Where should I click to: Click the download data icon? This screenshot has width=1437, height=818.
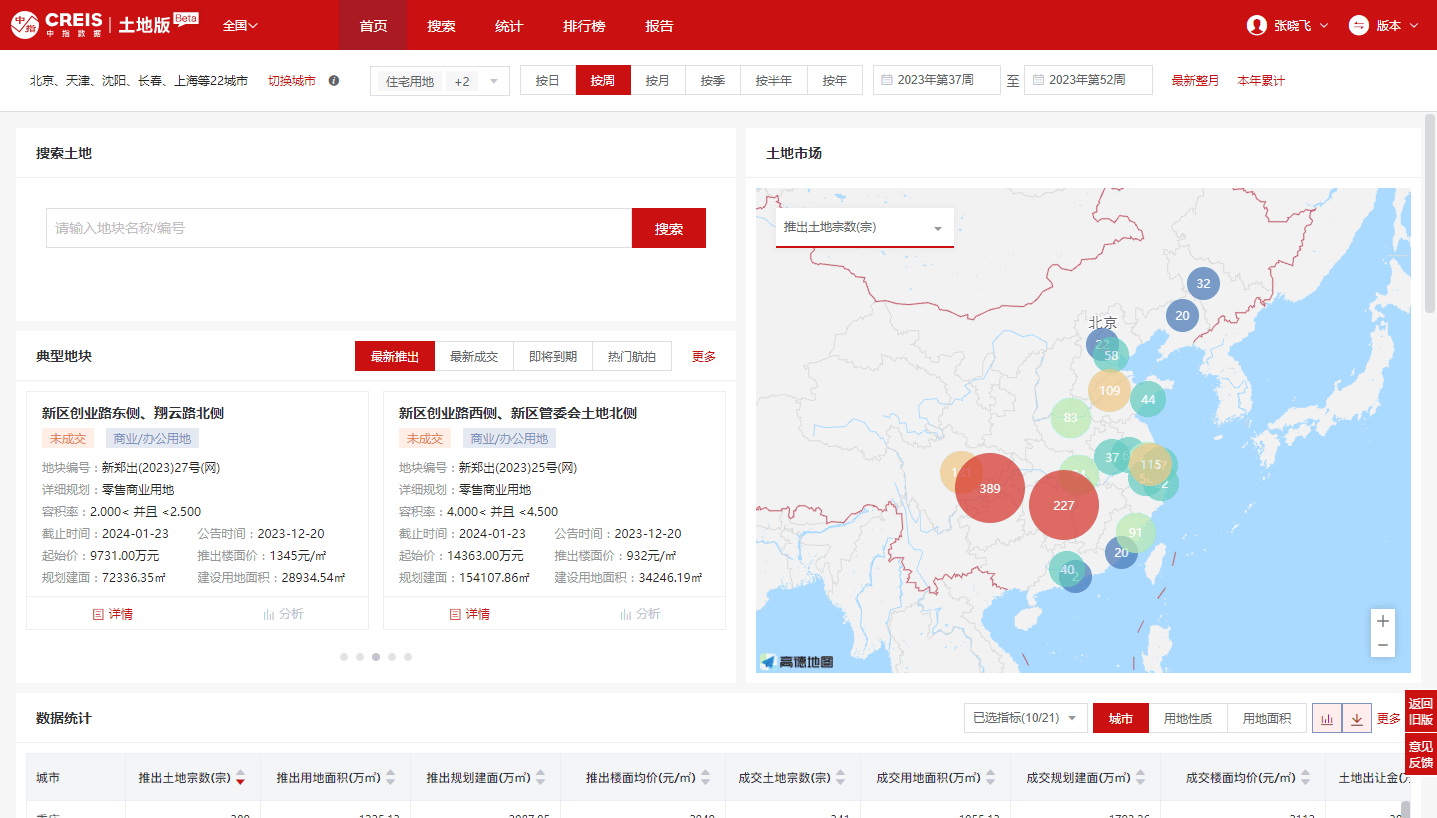point(1357,718)
